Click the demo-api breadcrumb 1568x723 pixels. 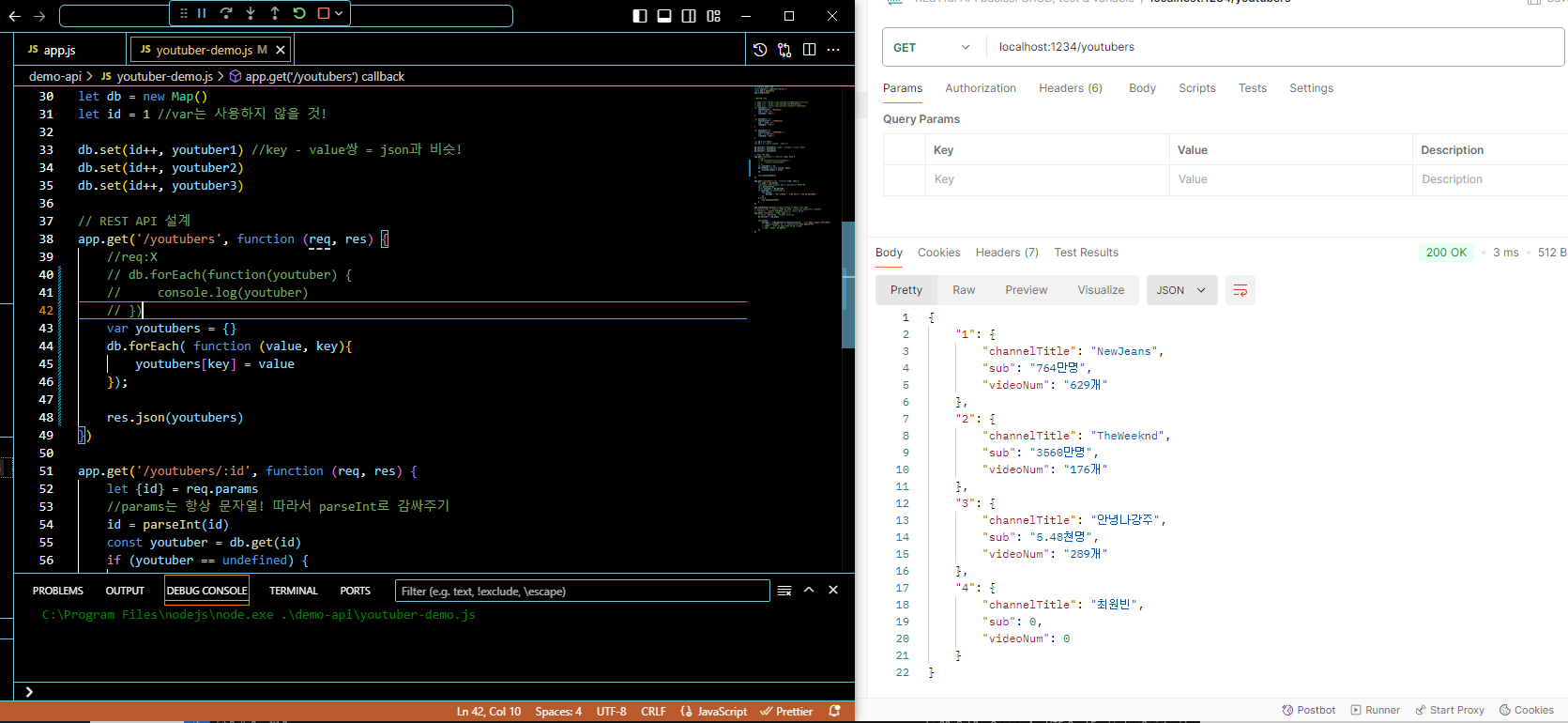click(x=55, y=76)
